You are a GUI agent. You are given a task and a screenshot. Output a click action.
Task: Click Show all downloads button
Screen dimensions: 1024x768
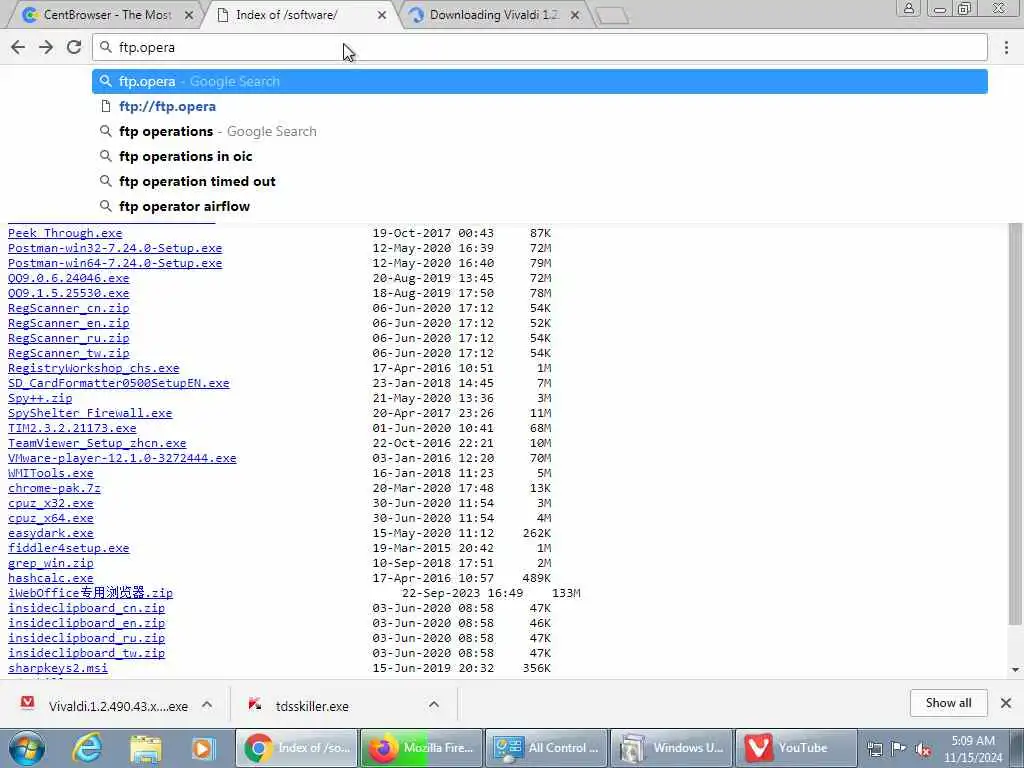pyautogui.click(x=948, y=703)
